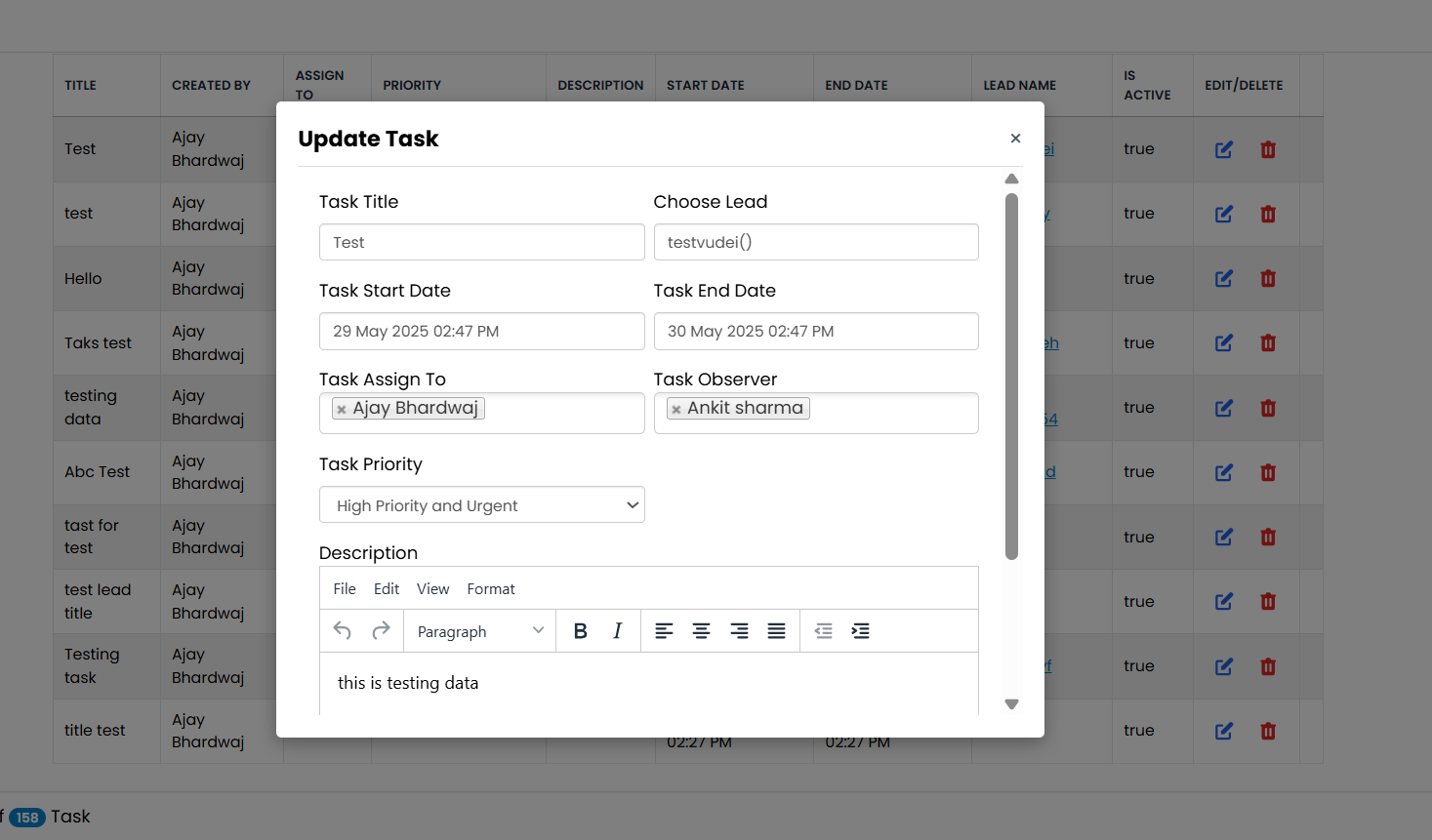Click the delete trash icon for the test row
Viewport: 1432px width, 840px height.
point(1267,214)
